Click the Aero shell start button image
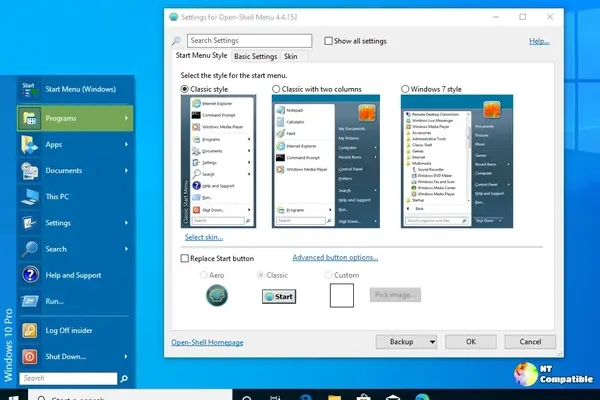This screenshot has width=600, height=400. click(217, 295)
